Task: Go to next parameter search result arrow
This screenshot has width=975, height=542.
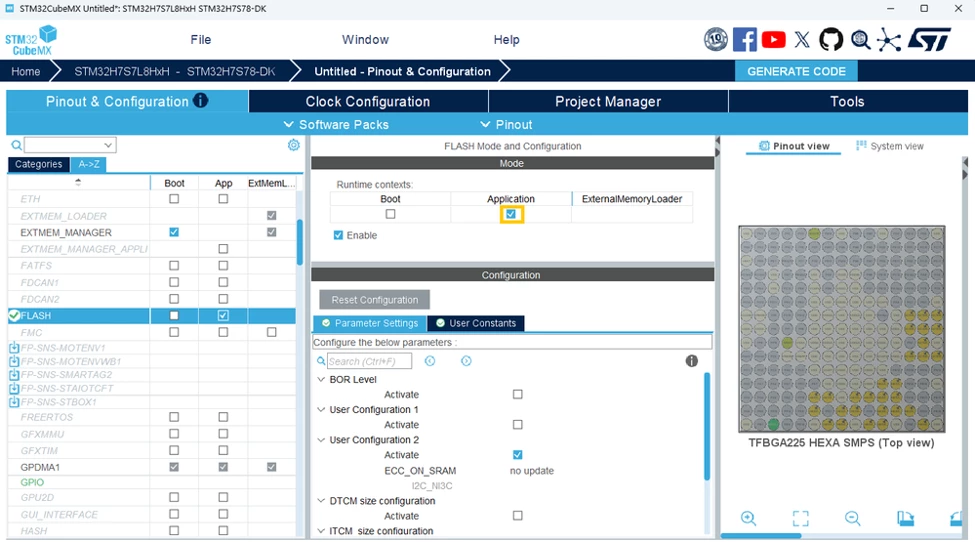Action: coord(466,361)
